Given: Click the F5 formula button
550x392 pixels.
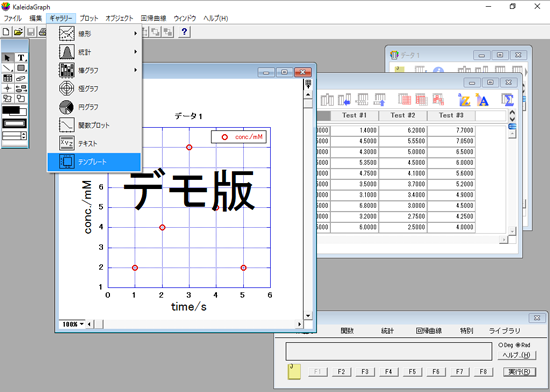Looking at the screenshot, I should point(412,372).
